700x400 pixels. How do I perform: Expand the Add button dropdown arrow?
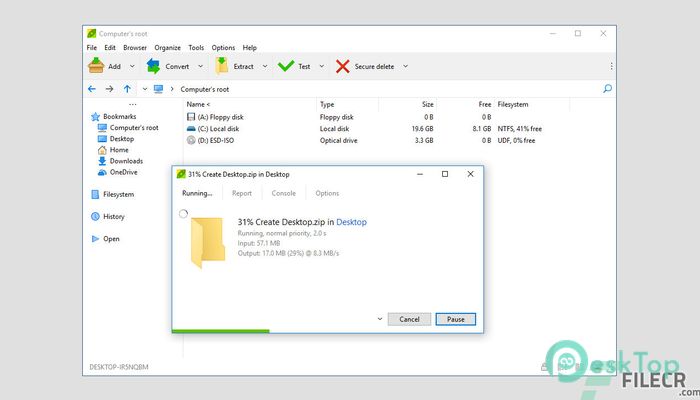132,66
